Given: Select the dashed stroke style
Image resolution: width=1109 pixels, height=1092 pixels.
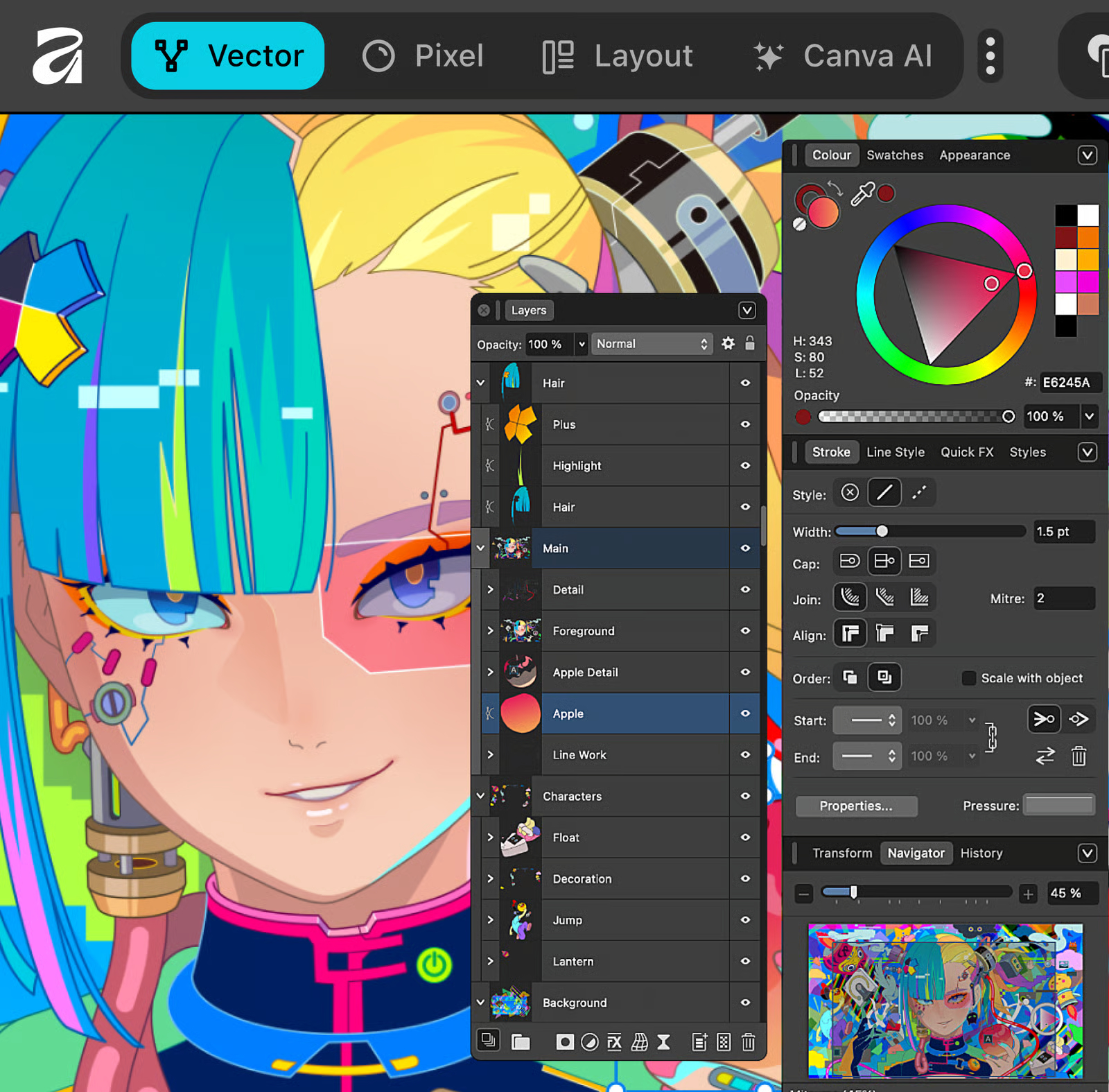Looking at the screenshot, I should [x=920, y=492].
